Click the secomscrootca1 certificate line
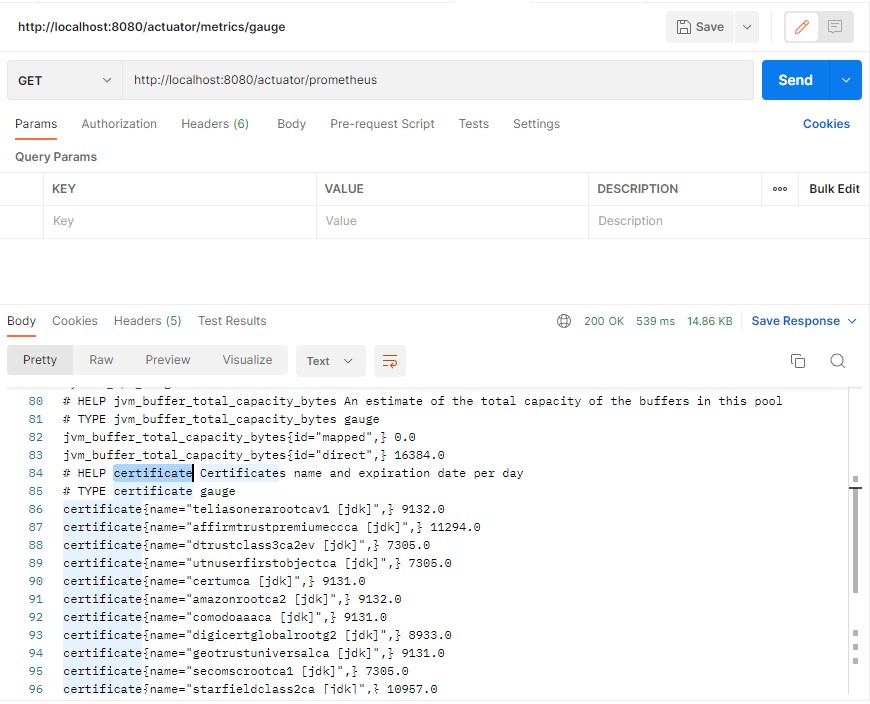870x704 pixels. click(x=236, y=671)
